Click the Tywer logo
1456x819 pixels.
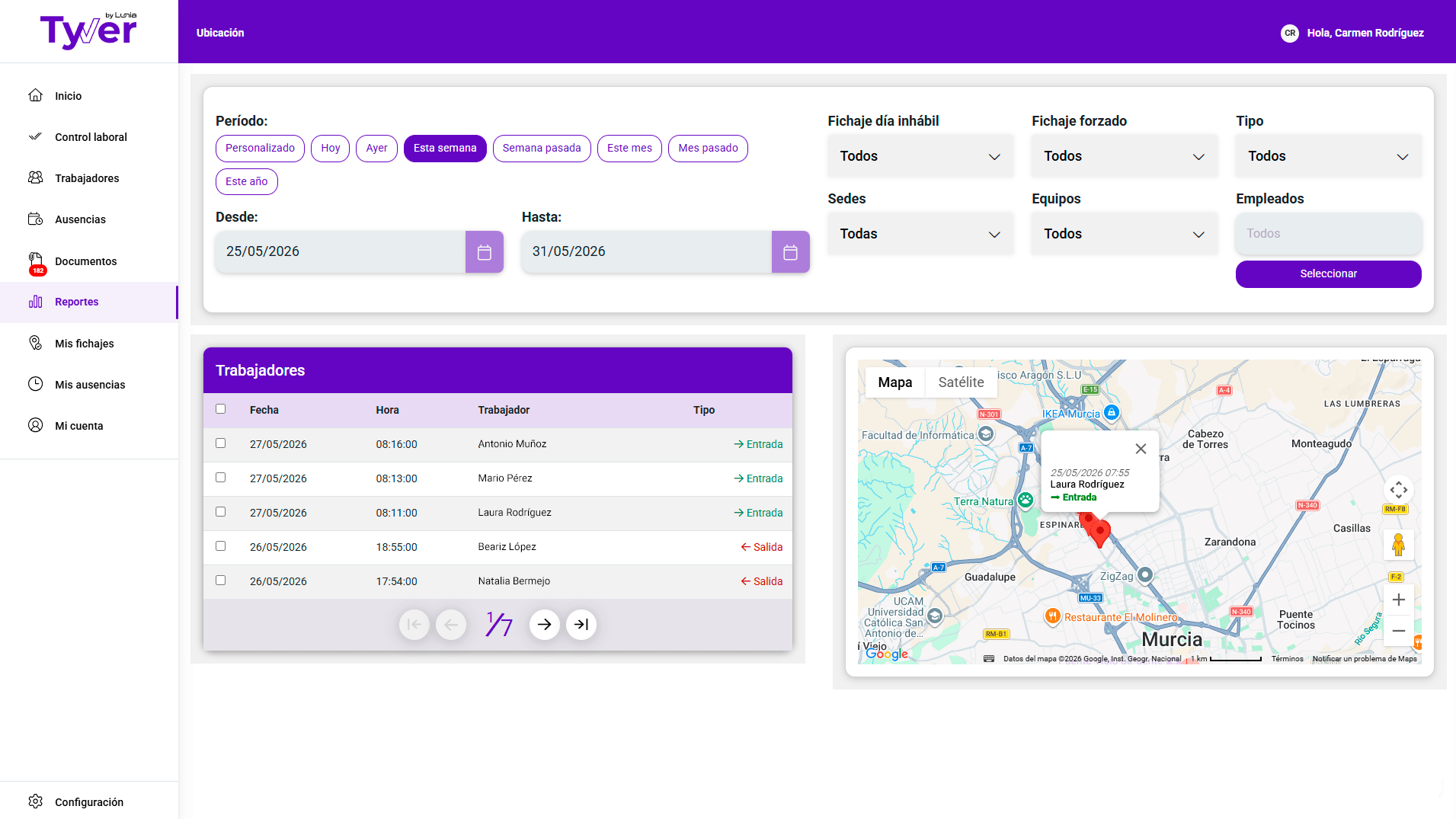point(88,31)
